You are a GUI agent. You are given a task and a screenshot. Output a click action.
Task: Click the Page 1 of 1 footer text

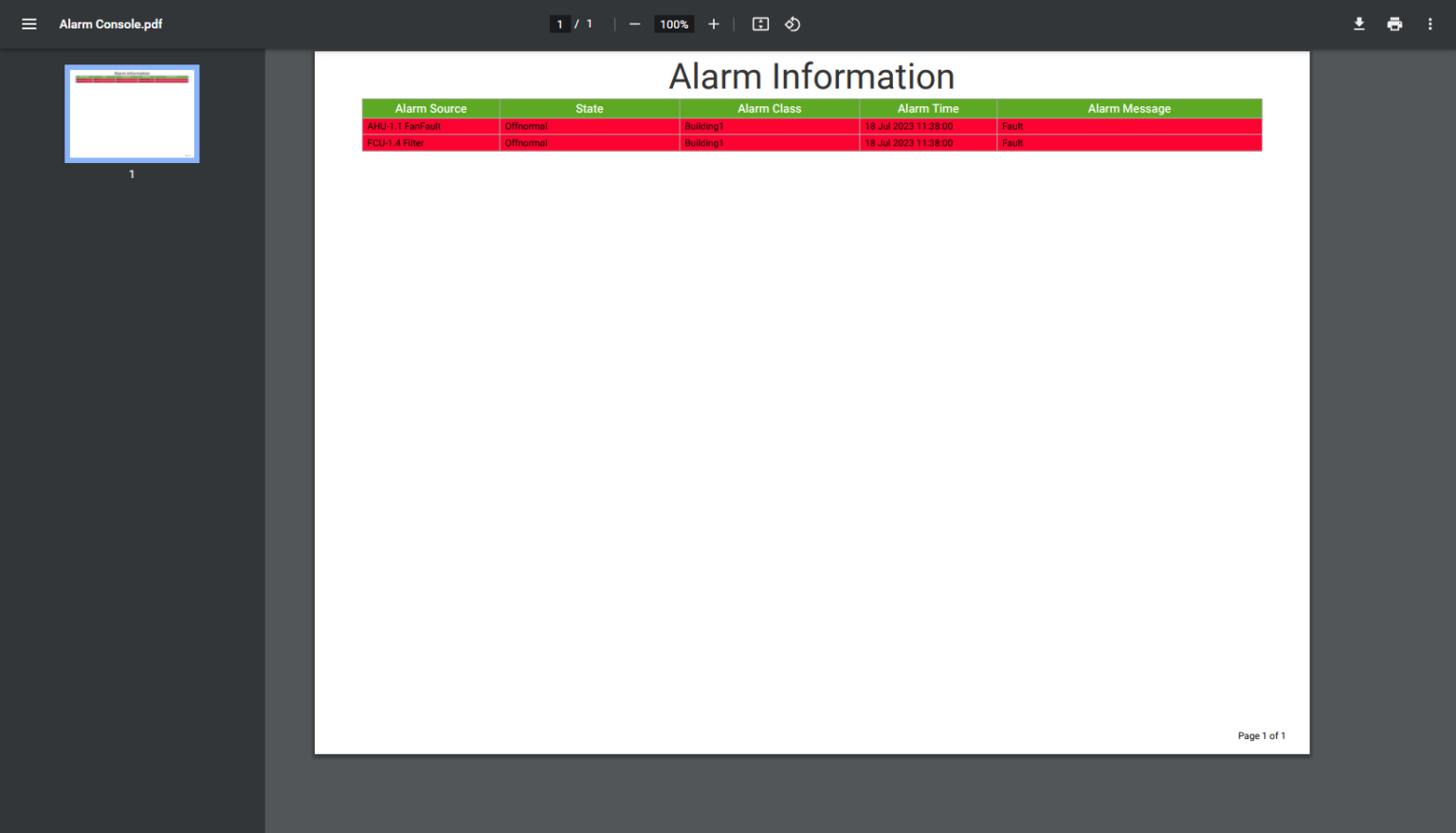point(1261,735)
